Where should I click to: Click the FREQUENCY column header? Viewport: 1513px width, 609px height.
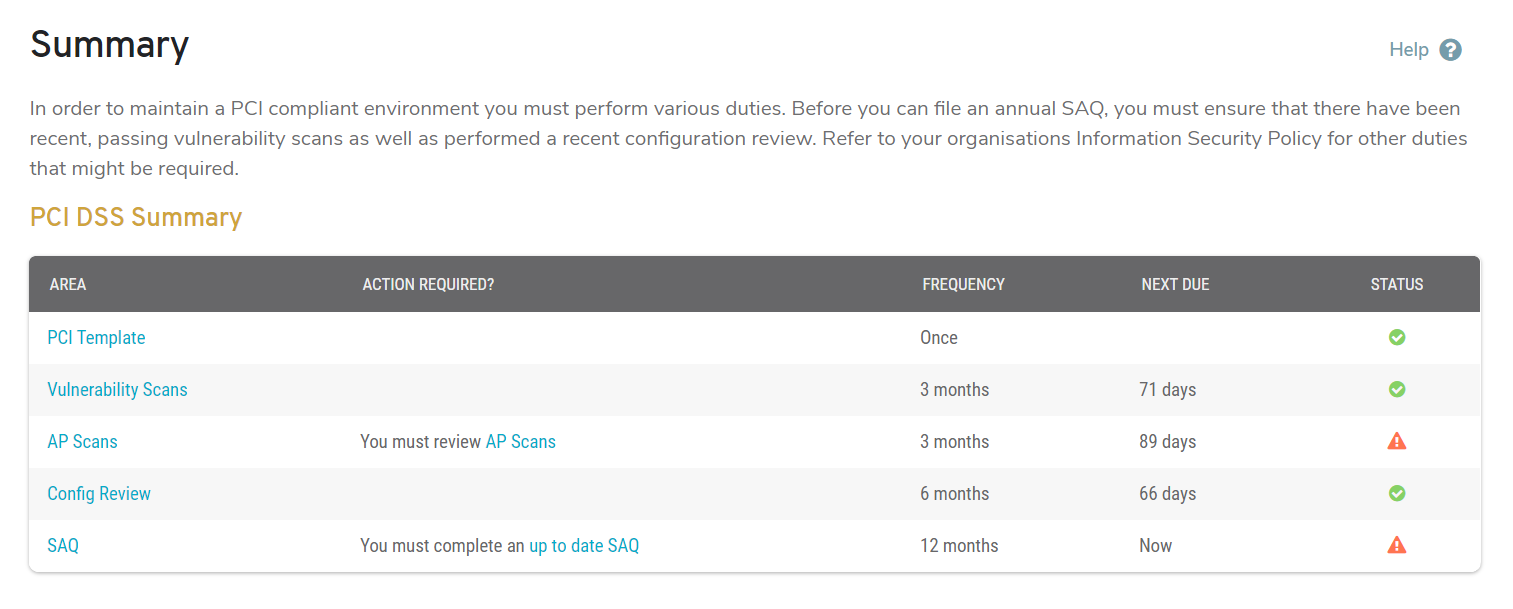(x=963, y=285)
